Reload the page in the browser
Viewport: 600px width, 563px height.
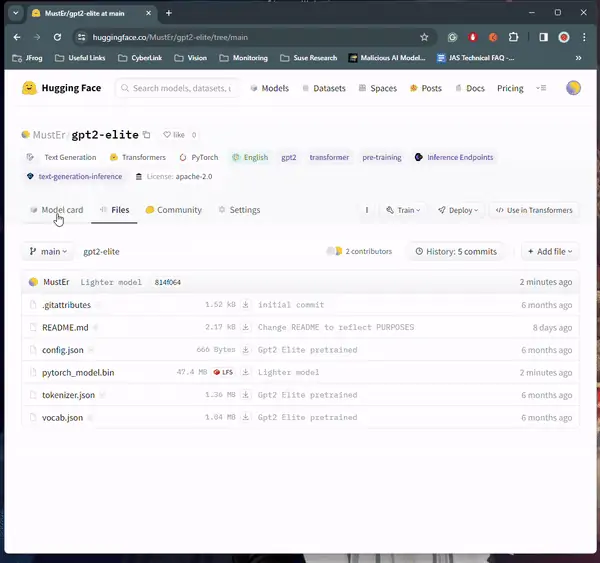tap(59, 37)
